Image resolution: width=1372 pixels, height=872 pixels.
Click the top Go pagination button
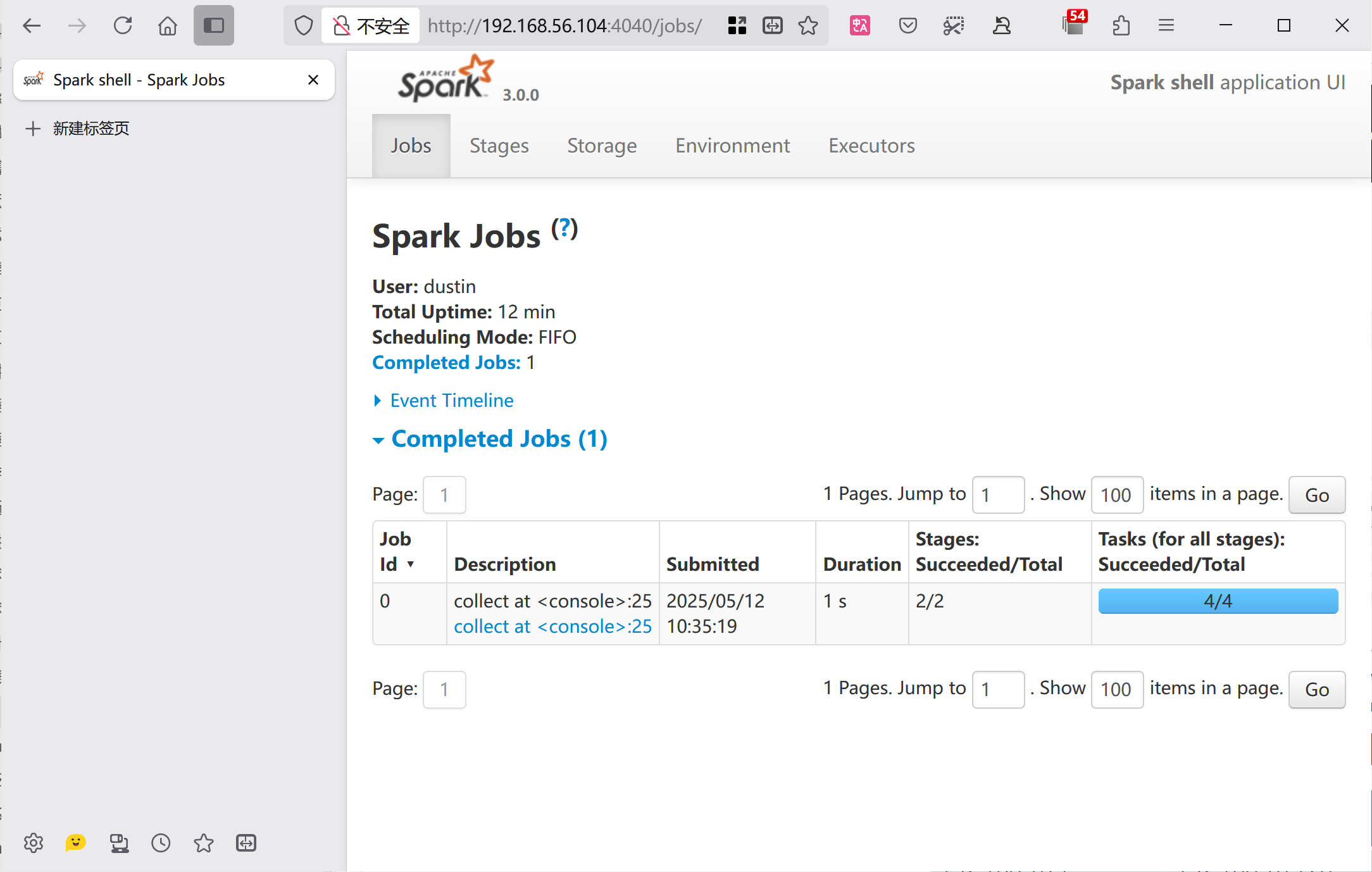(1317, 495)
